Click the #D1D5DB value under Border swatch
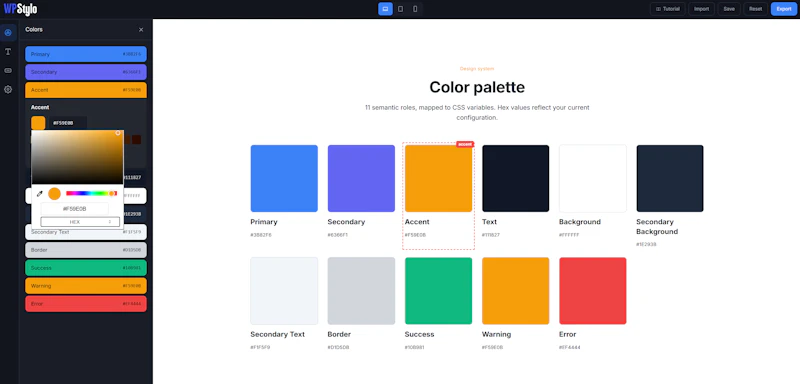The width and height of the screenshot is (800, 384). (338, 347)
